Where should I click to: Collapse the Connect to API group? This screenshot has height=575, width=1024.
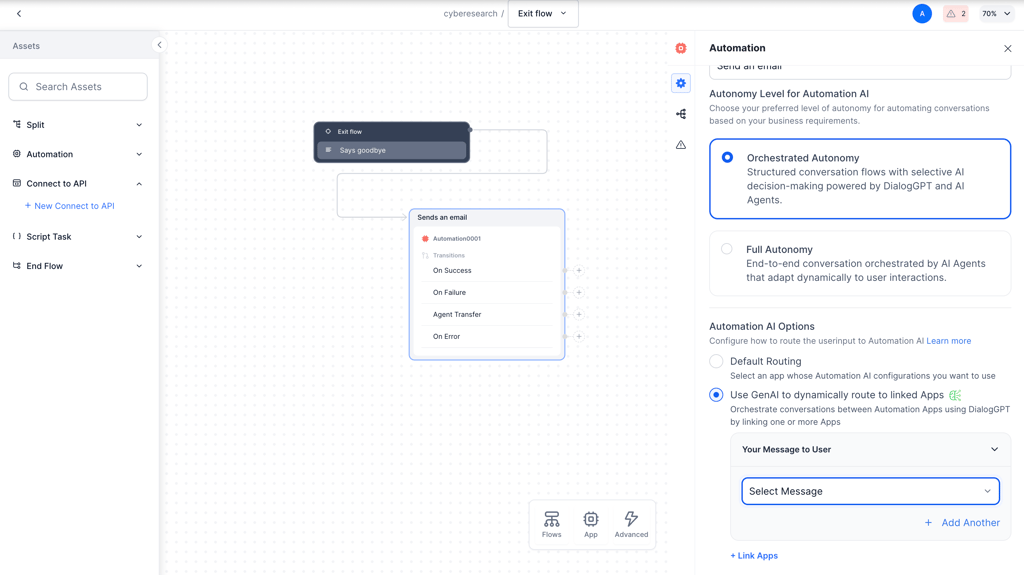pyautogui.click(x=139, y=184)
